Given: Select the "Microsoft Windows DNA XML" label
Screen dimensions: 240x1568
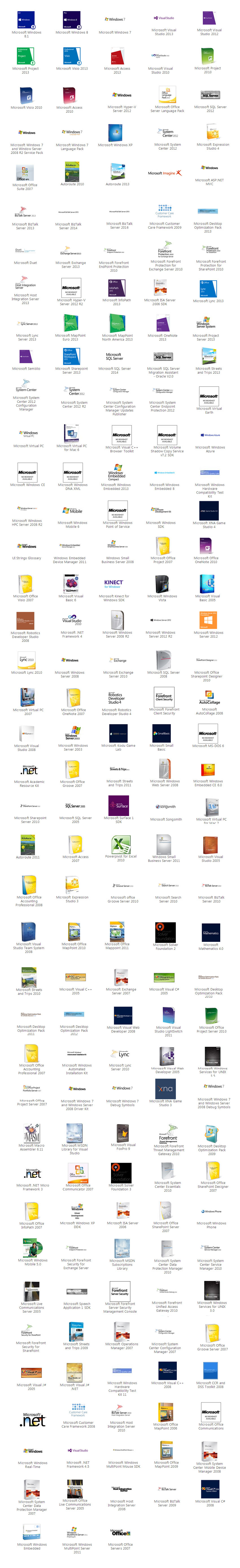Looking at the screenshot, I should tap(72, 486).
